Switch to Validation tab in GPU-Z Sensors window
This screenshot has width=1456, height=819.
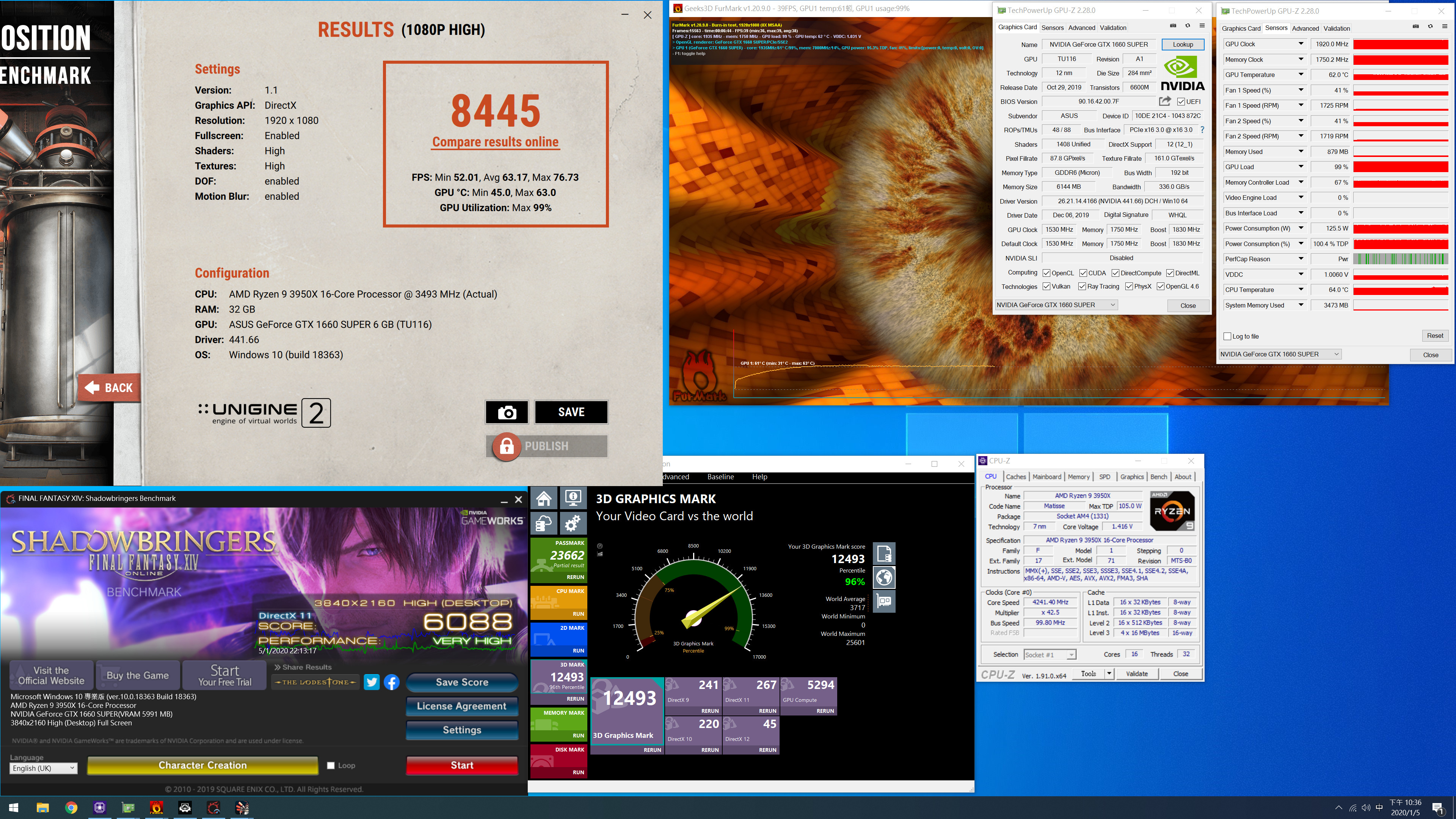(x=1336, y=28)
